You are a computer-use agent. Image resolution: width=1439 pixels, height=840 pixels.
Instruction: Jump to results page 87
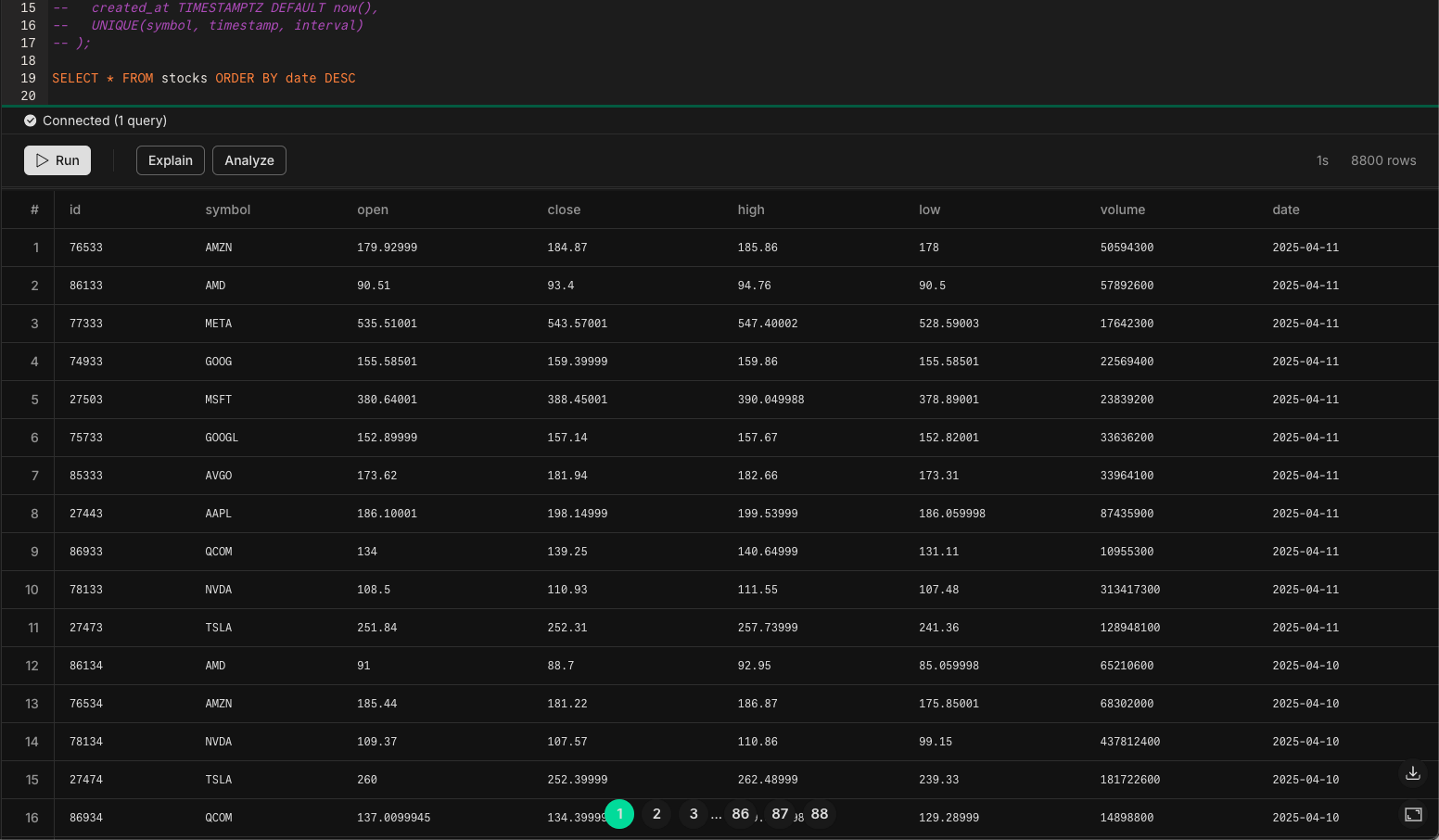[x=780, y=814]
